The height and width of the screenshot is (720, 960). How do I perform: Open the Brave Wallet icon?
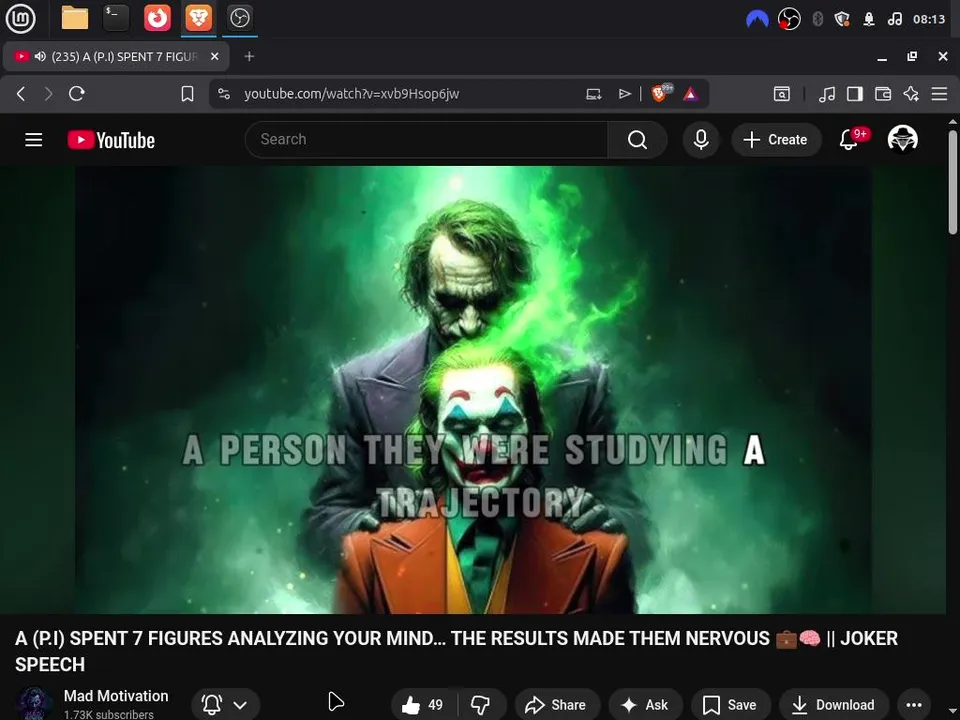pyautogui.click(x=883, y=94)
